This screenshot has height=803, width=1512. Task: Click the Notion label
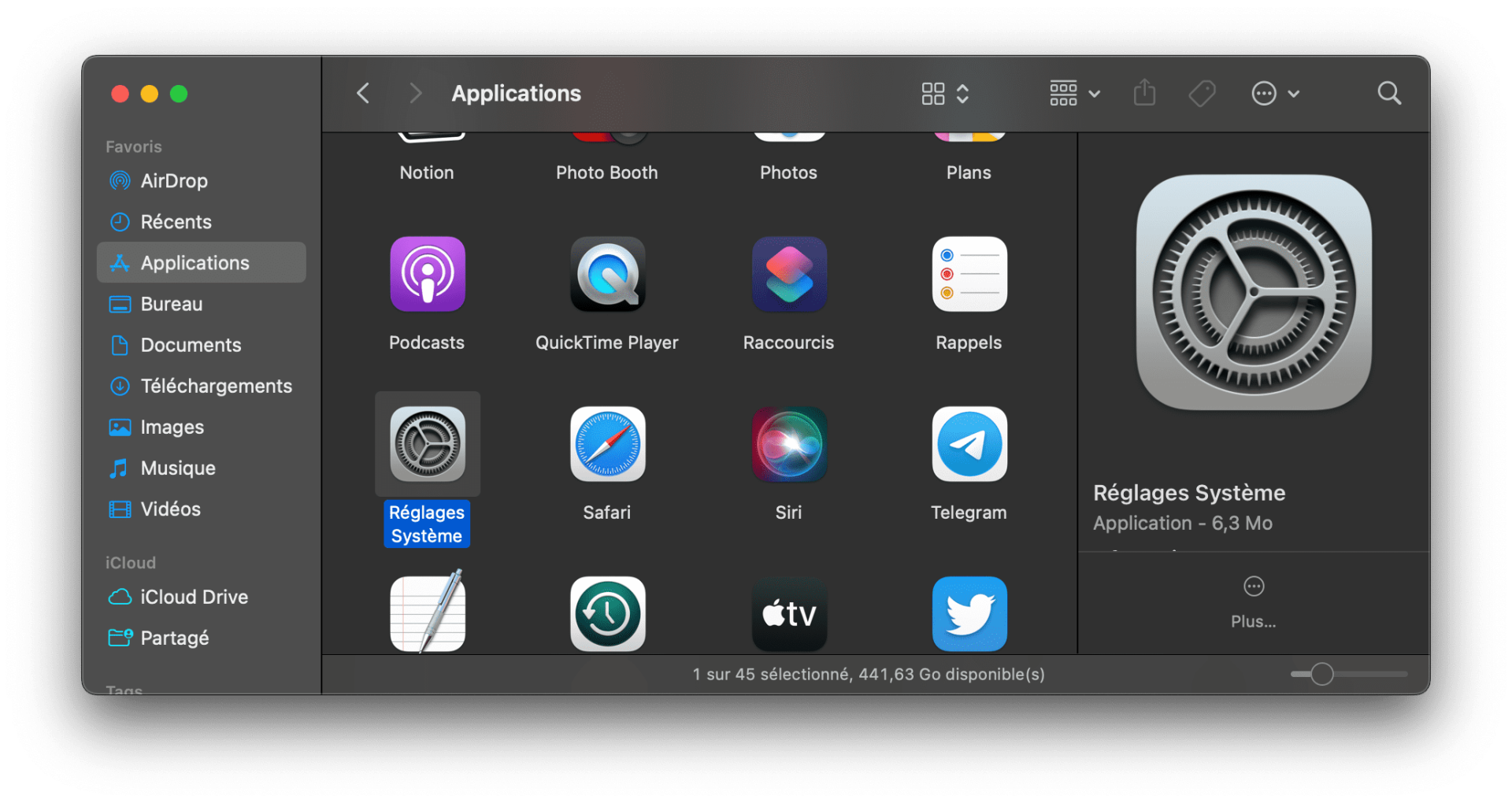pos(427,172)
